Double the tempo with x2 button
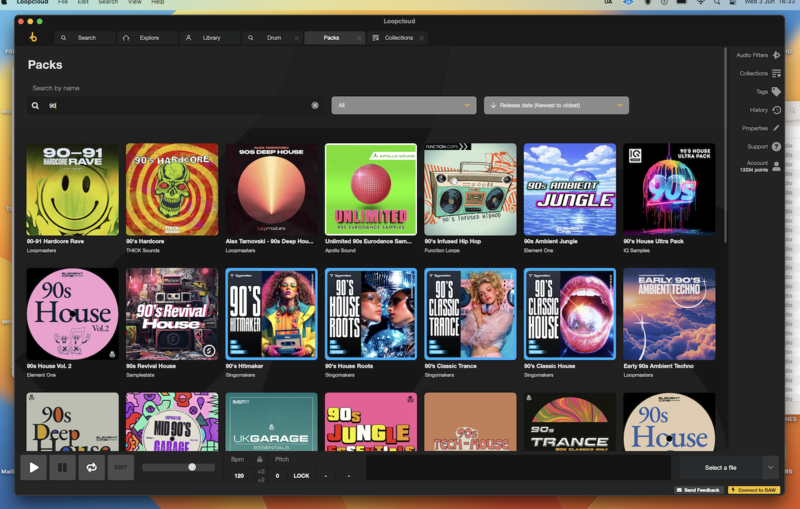The image size is (800, 509). [261, 472]
